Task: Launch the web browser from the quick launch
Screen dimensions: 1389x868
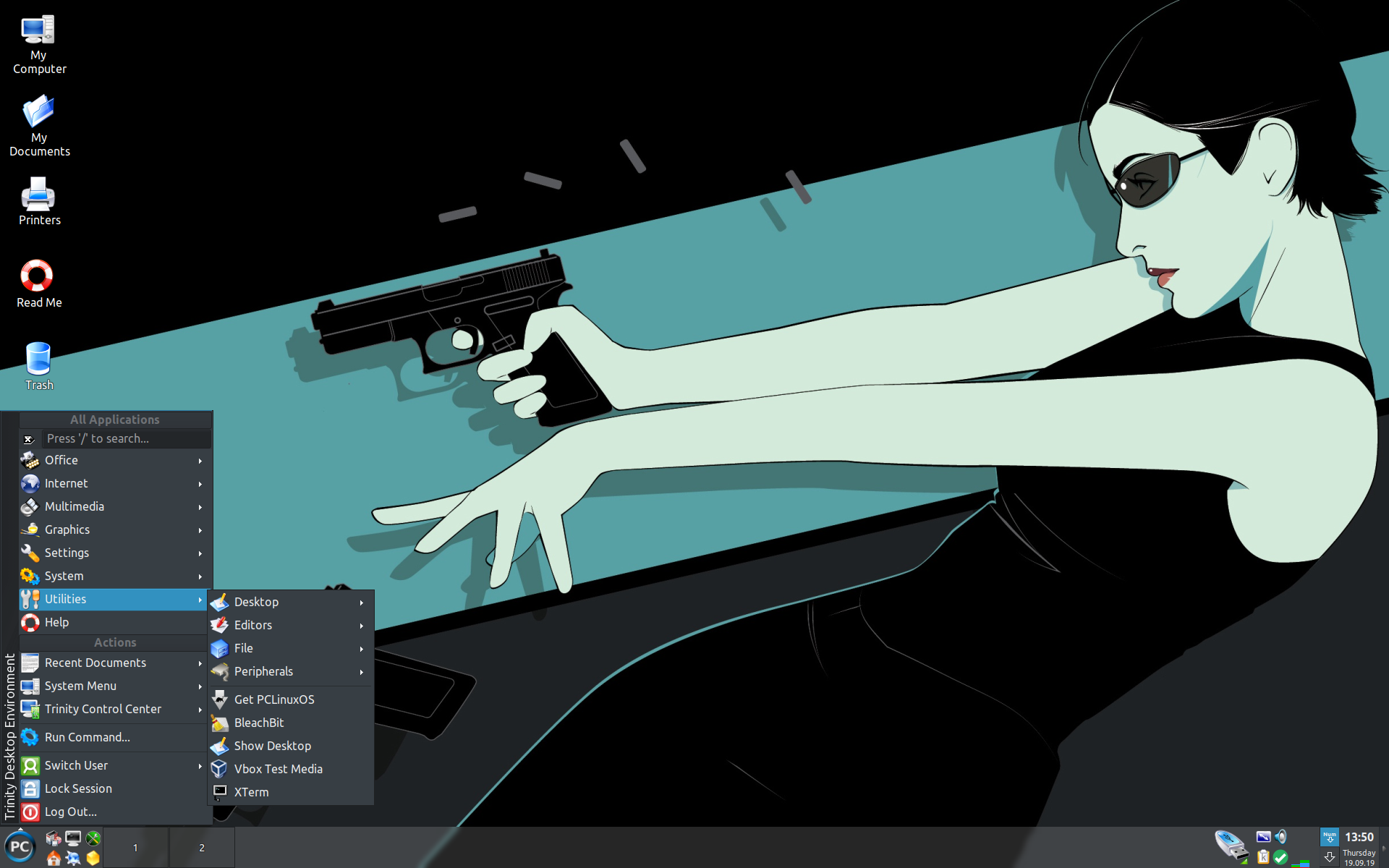Action: pyautogui.click(x=72, y=858)
